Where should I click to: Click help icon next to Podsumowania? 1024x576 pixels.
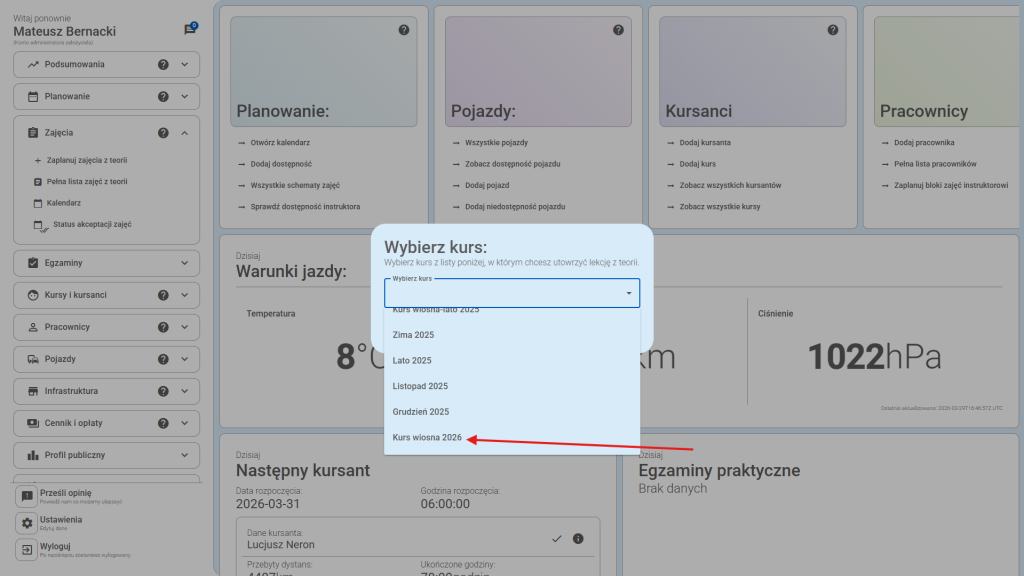163,65
